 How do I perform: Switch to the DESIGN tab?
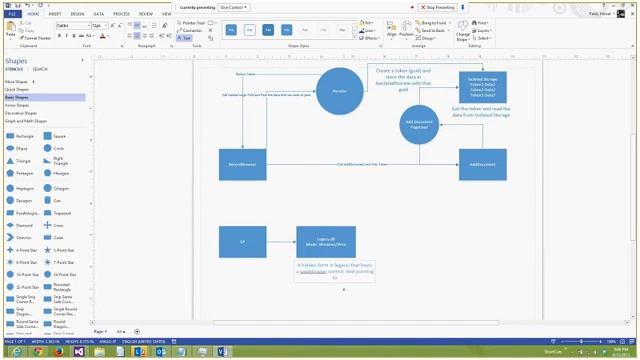77,14
